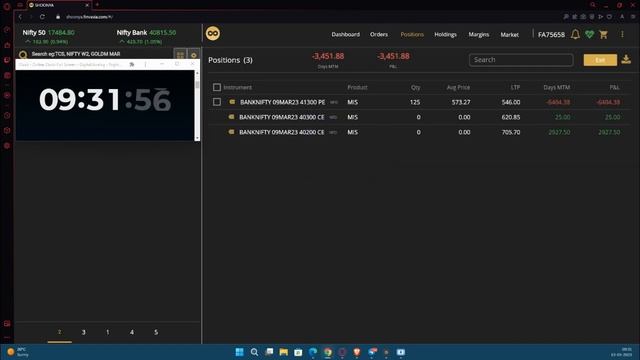Click the Shoonya infinity logo
640x360 pixels.
click(213, 33)
